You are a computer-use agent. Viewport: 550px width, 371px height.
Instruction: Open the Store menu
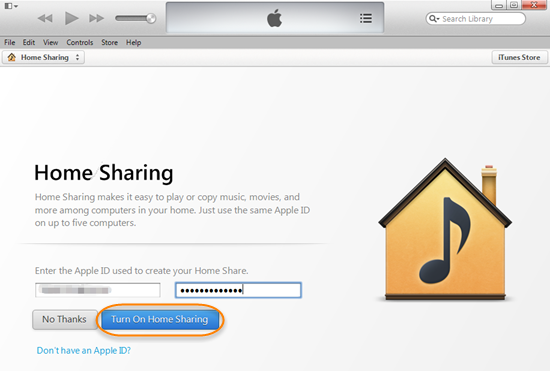(x=109, y=42)
